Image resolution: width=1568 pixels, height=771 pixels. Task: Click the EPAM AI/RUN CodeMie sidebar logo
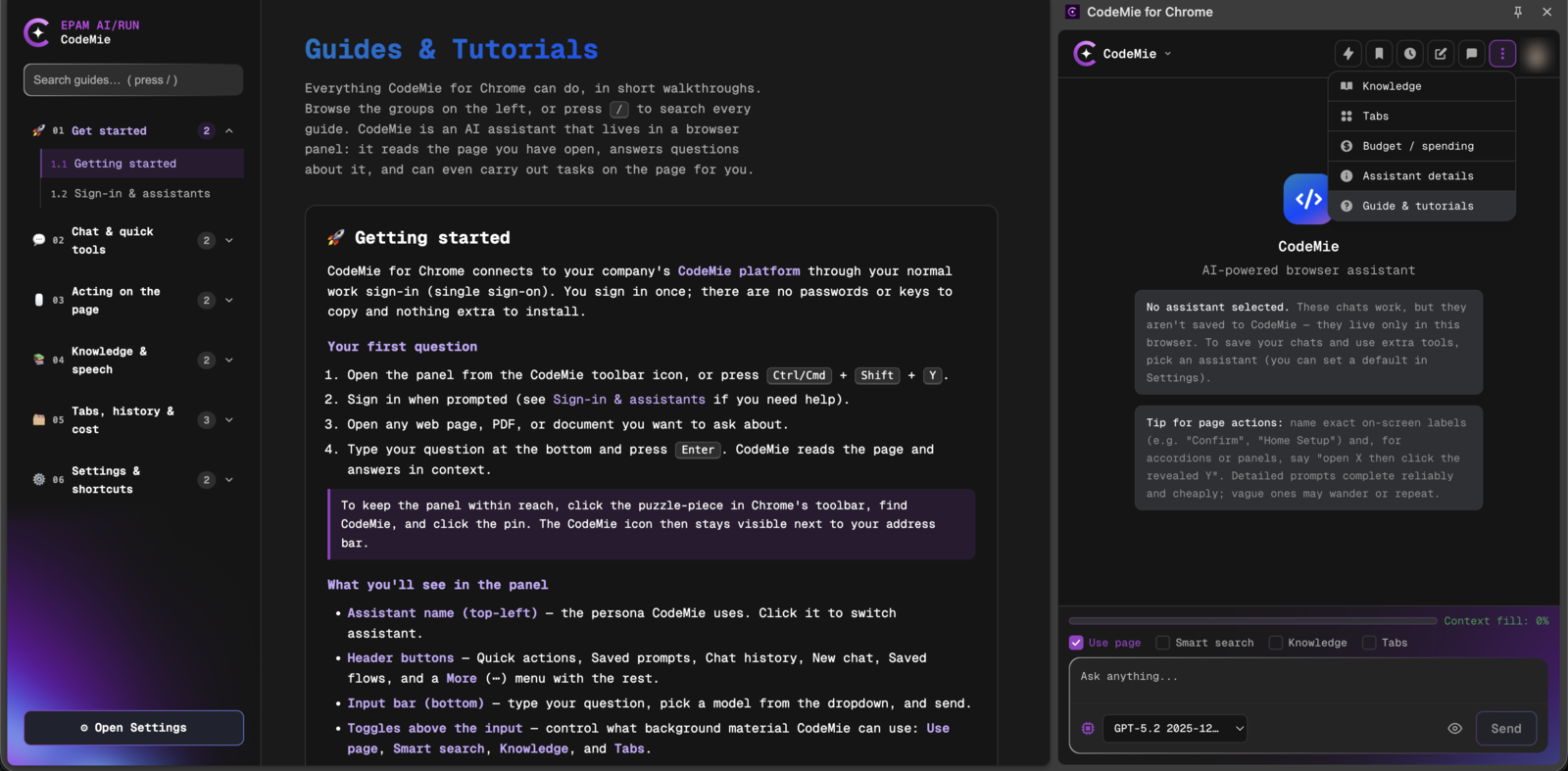[x=37, y=32]
